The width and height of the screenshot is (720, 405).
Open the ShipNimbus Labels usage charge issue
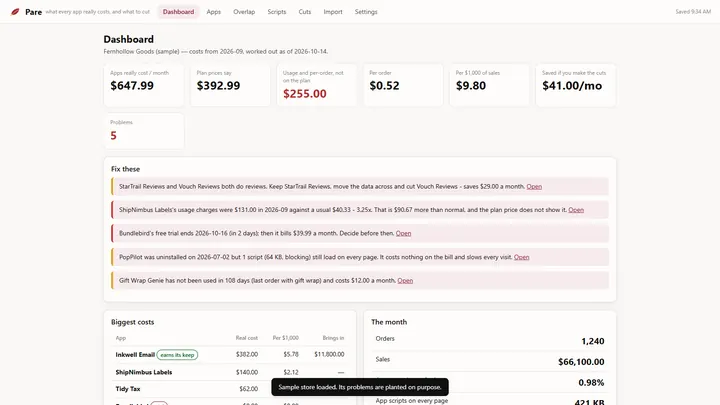(576, 210)
